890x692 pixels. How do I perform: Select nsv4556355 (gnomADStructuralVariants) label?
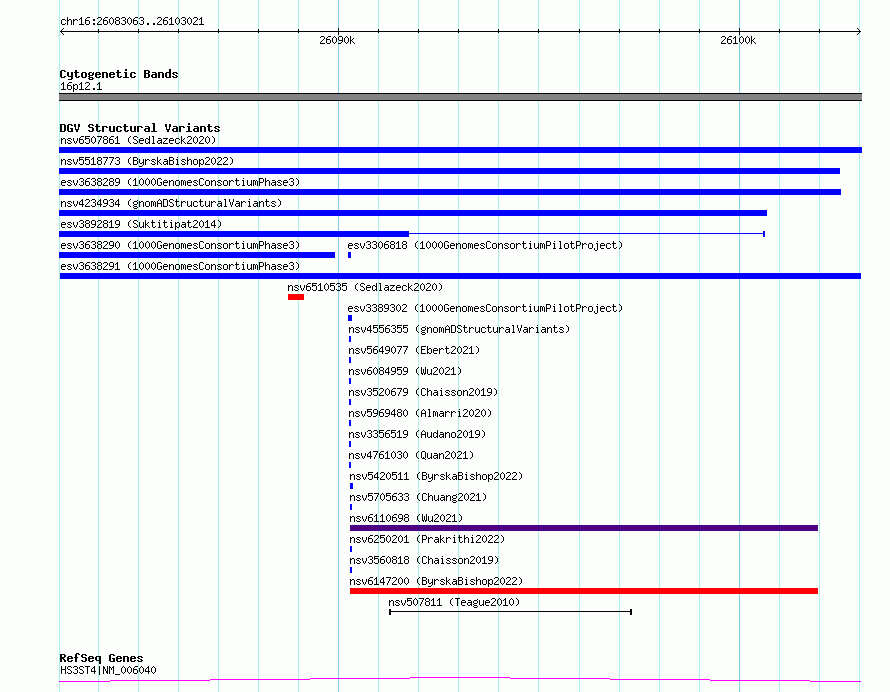pyautogui.click(x=459, y=329)
